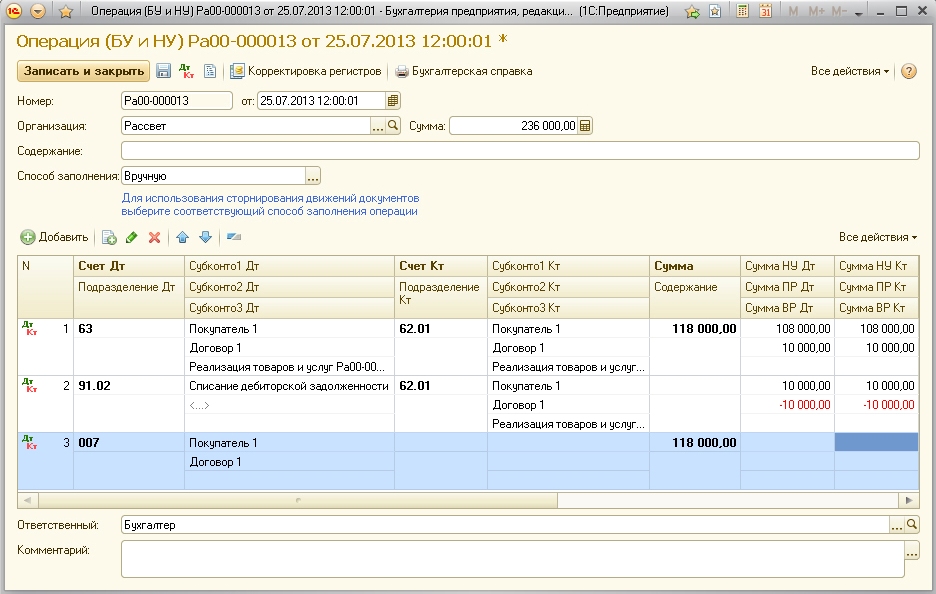Open table Все действия menu

pos(878,237)
